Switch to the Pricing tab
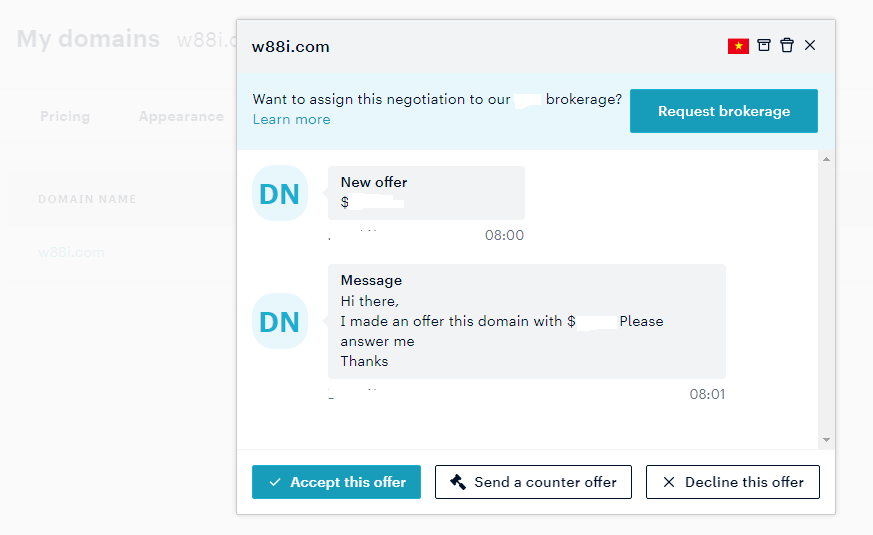873x535 pixels. coord(65,116)
